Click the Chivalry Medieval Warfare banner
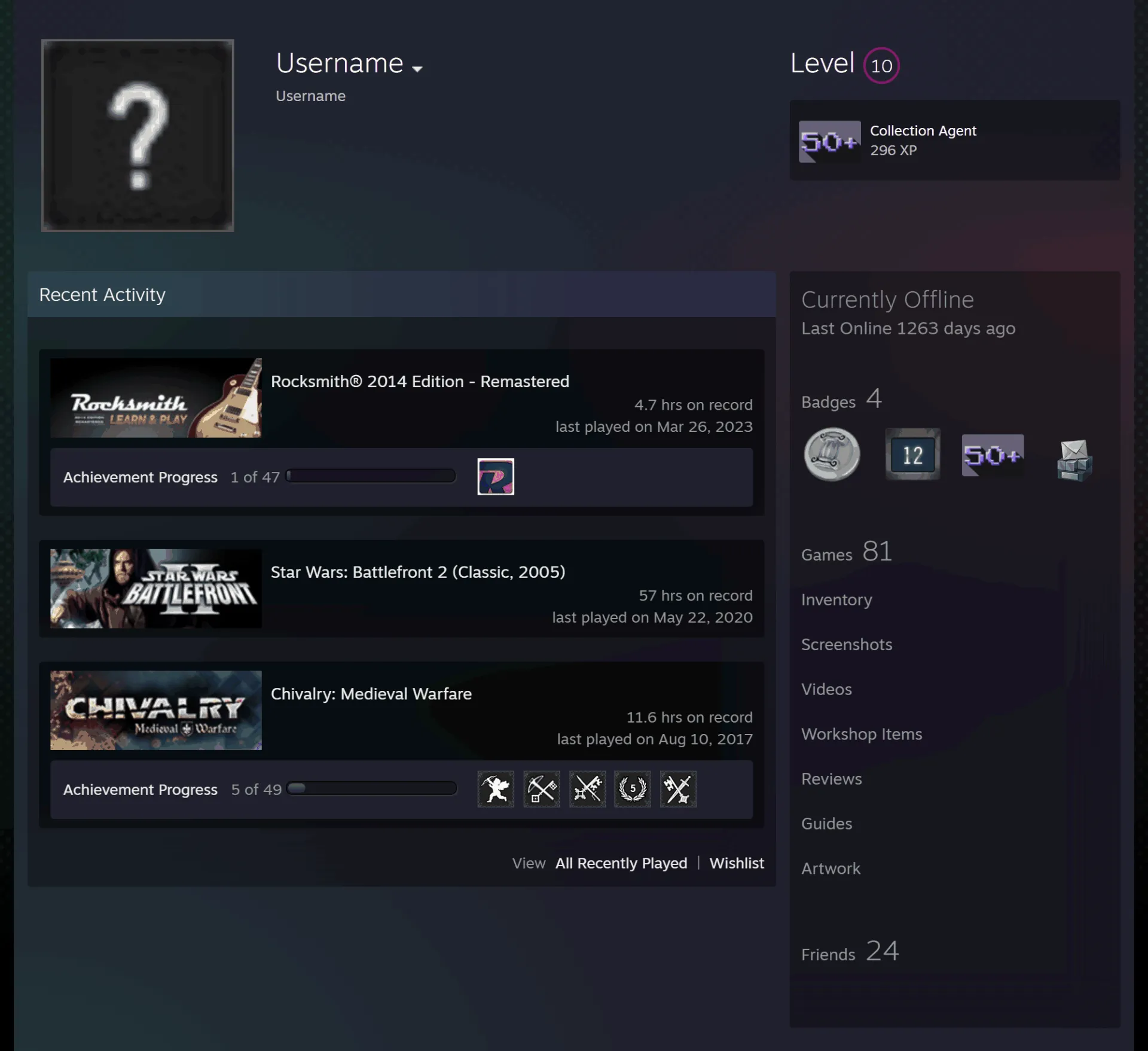 [x=156, y=710]
